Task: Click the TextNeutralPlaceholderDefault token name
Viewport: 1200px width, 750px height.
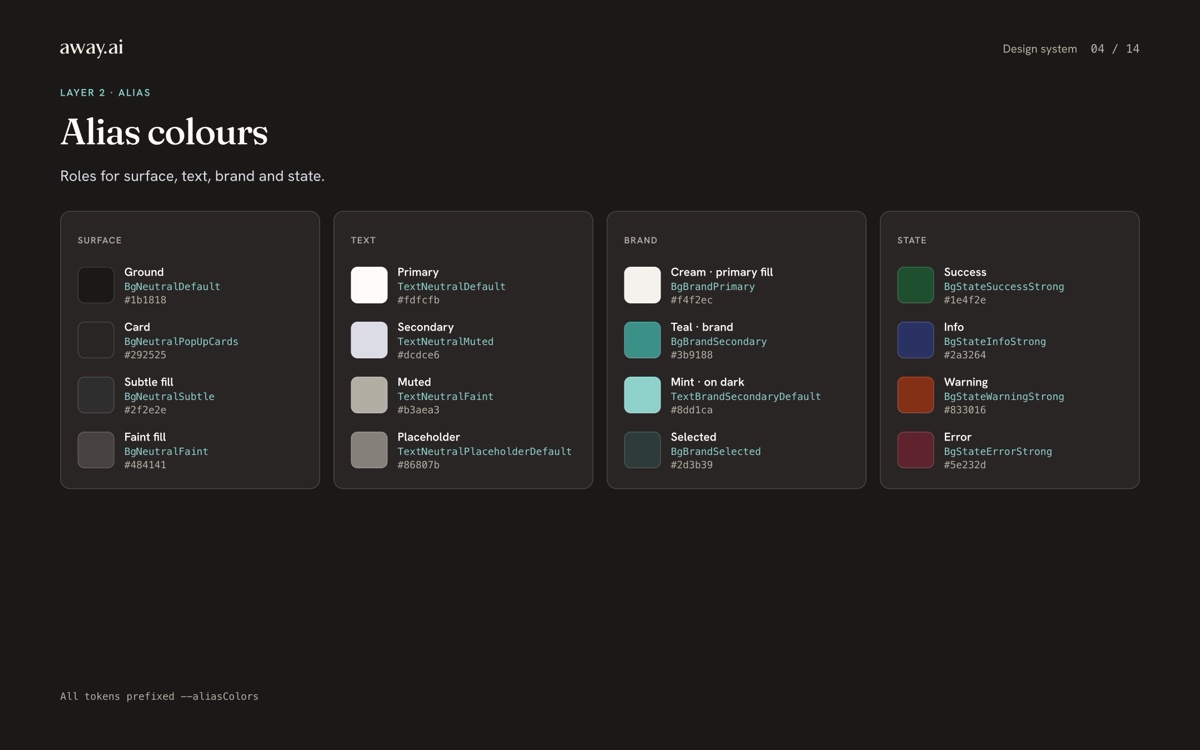Action: pyautogui.click(x=484, y=452)
